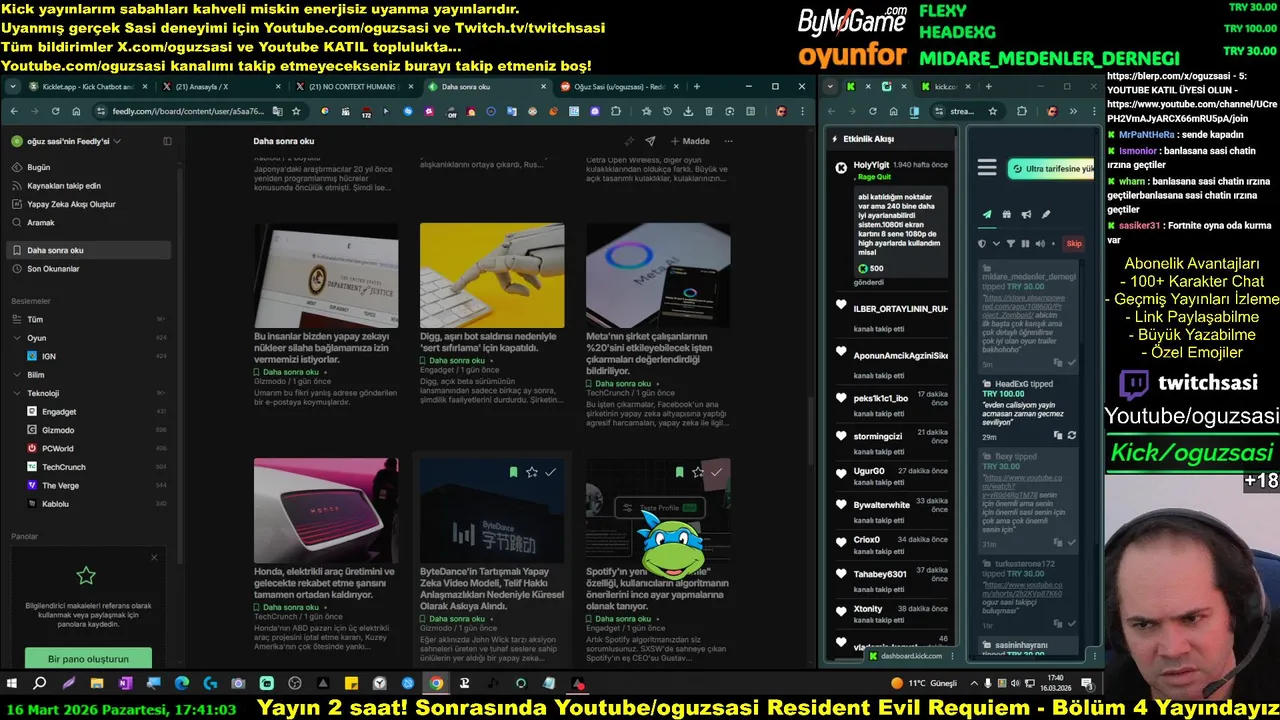Viewport: 1280px width, 720px height.
Task: Click the Skip alert button
Action: tap(1074, 243)
